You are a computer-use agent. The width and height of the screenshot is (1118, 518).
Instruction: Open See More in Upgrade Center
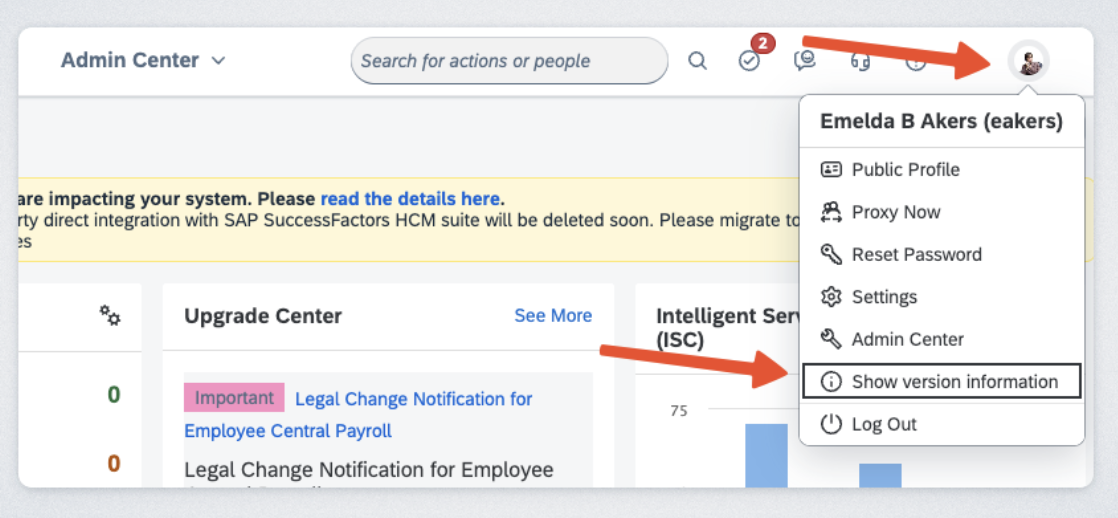[553, 316]
